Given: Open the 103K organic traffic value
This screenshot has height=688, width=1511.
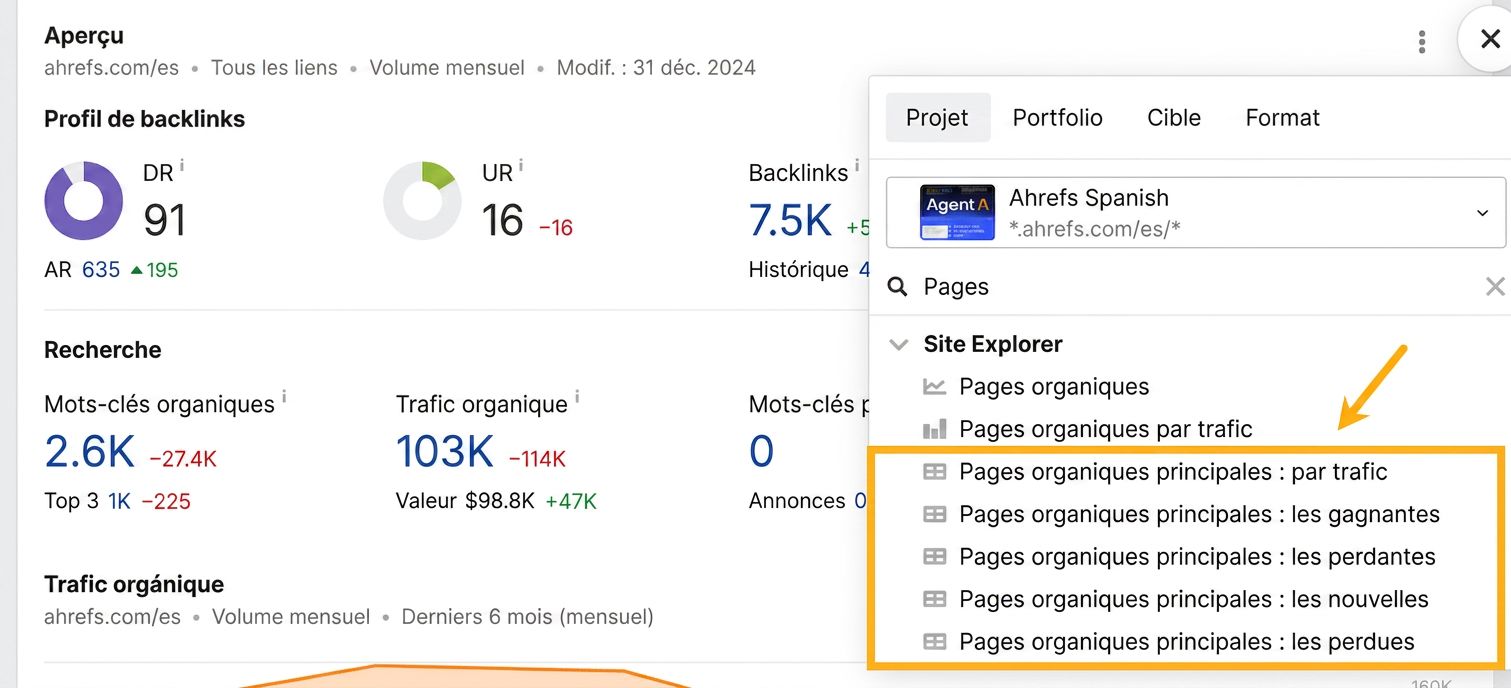Looking at the screenshot, I should (x=444, y=452).
